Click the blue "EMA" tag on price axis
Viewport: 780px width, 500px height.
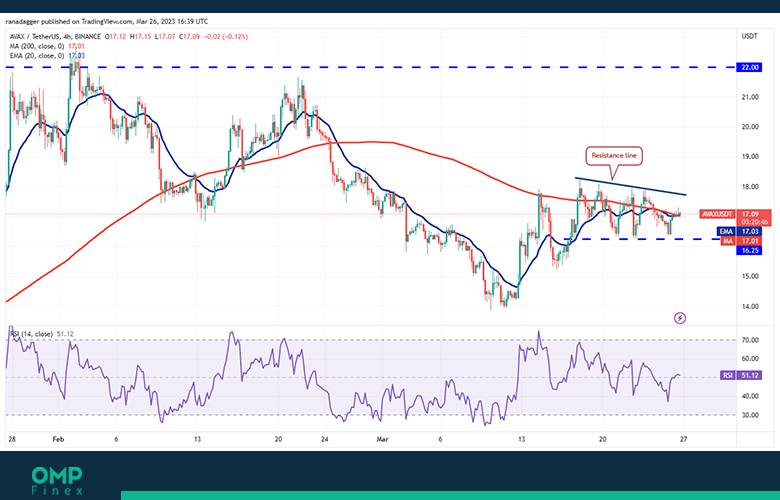click(x=725, y=232)
